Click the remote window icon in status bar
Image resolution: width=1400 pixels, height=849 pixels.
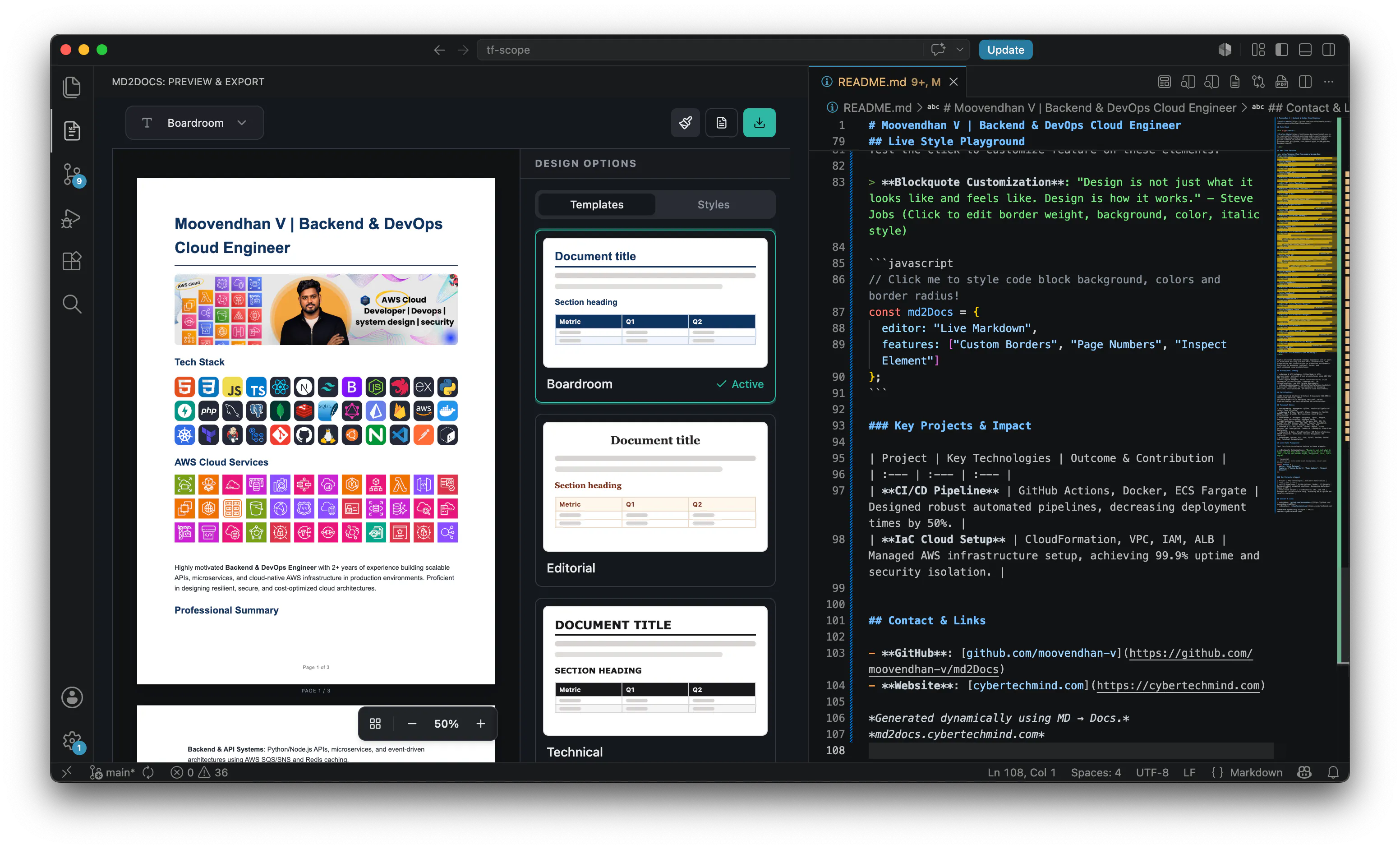point(67,772)
